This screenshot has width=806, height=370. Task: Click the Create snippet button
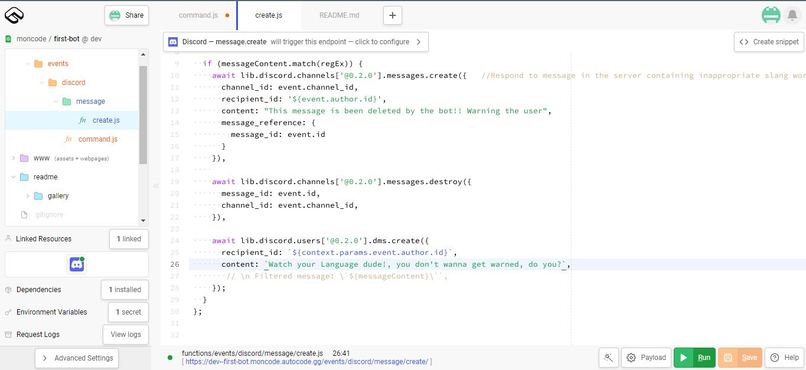pos(768,42)
